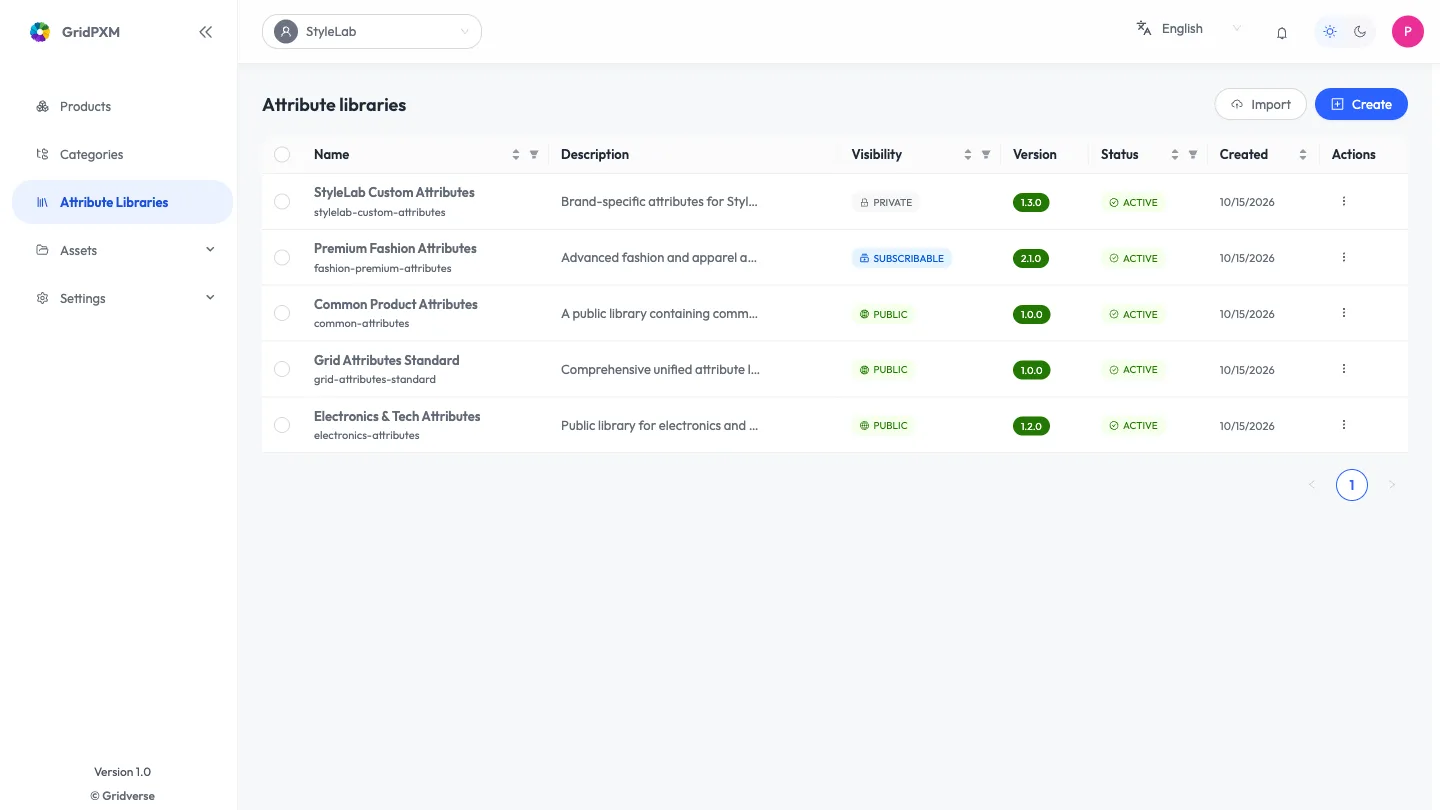Image resolution: width=1440 pixels, height=810 pixels.
Task: Expand the Assets menu
Action: click(122, 250)
